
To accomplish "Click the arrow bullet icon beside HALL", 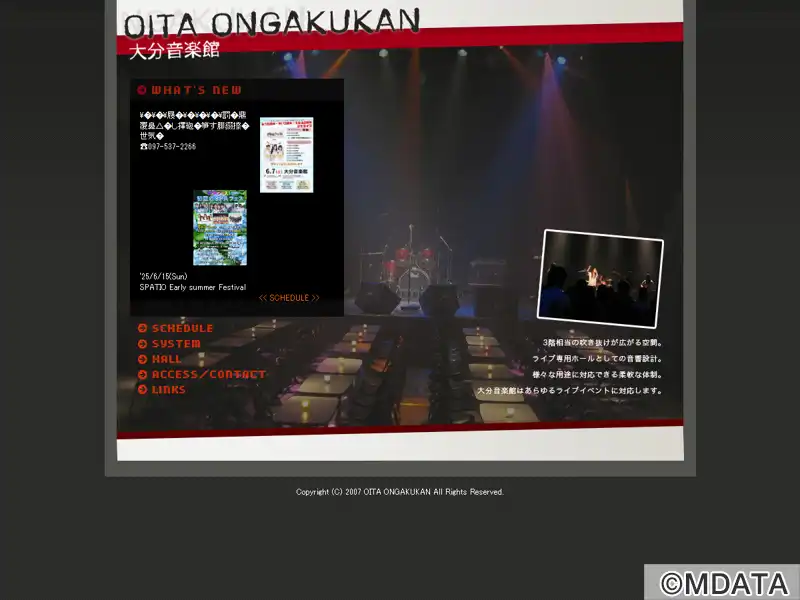I will pos(142,359).
